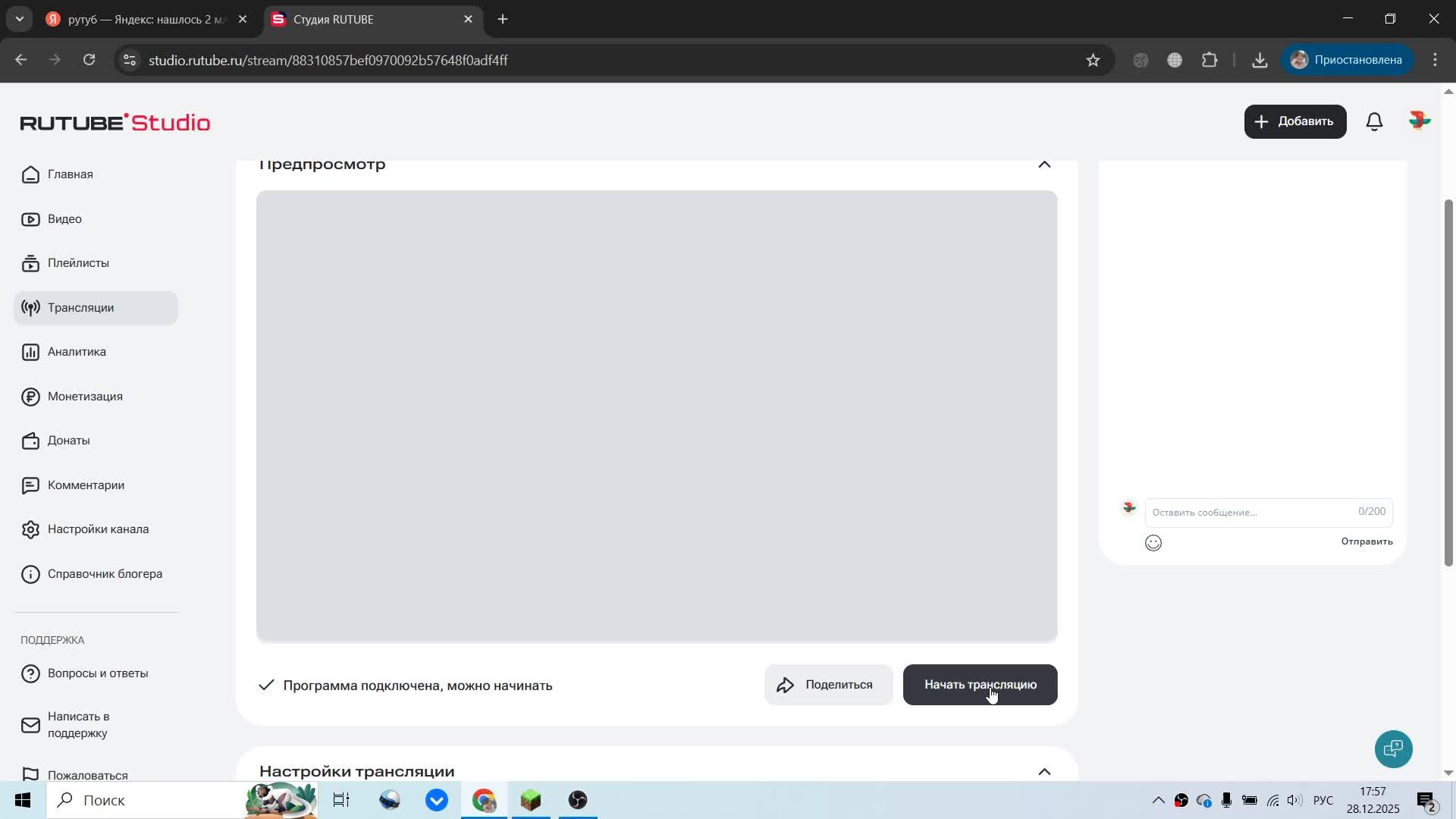Screen dimensions: 1456x819
Task: Click the channel avatar in the header
Action: click(x=1419, y=121)
